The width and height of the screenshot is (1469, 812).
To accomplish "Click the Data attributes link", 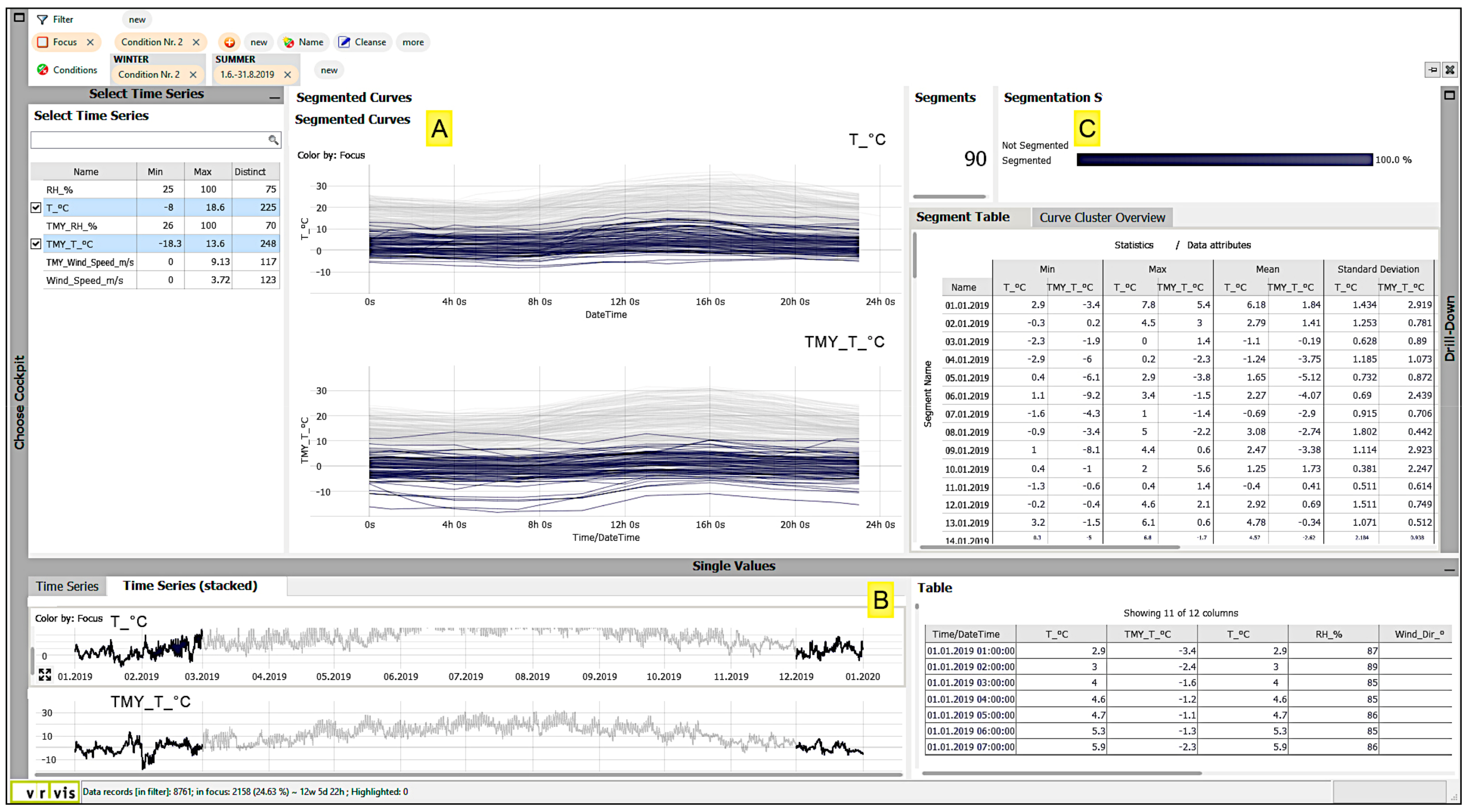I will (x=1219, y=245).
